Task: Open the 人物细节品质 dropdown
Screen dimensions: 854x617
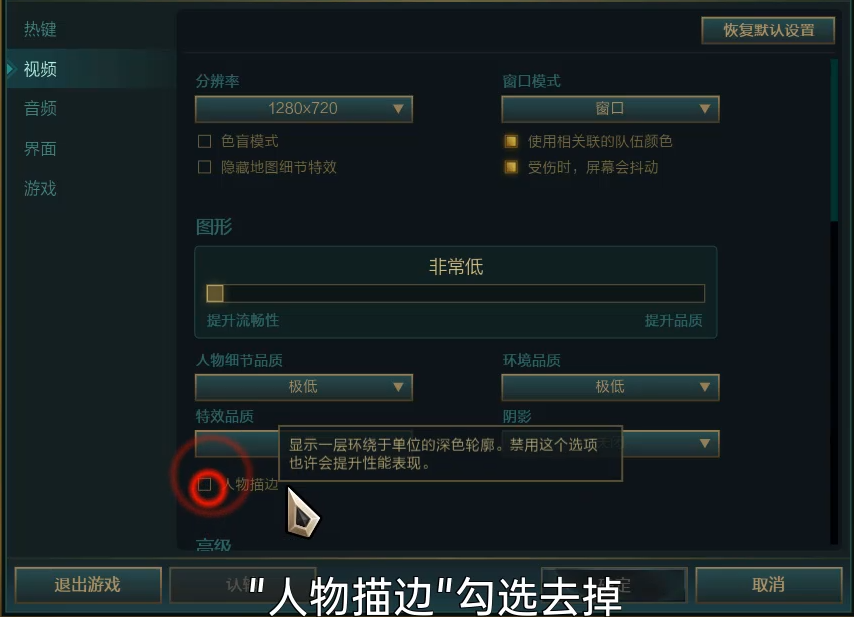Action: pyautogui.click(x=303, y=387)
